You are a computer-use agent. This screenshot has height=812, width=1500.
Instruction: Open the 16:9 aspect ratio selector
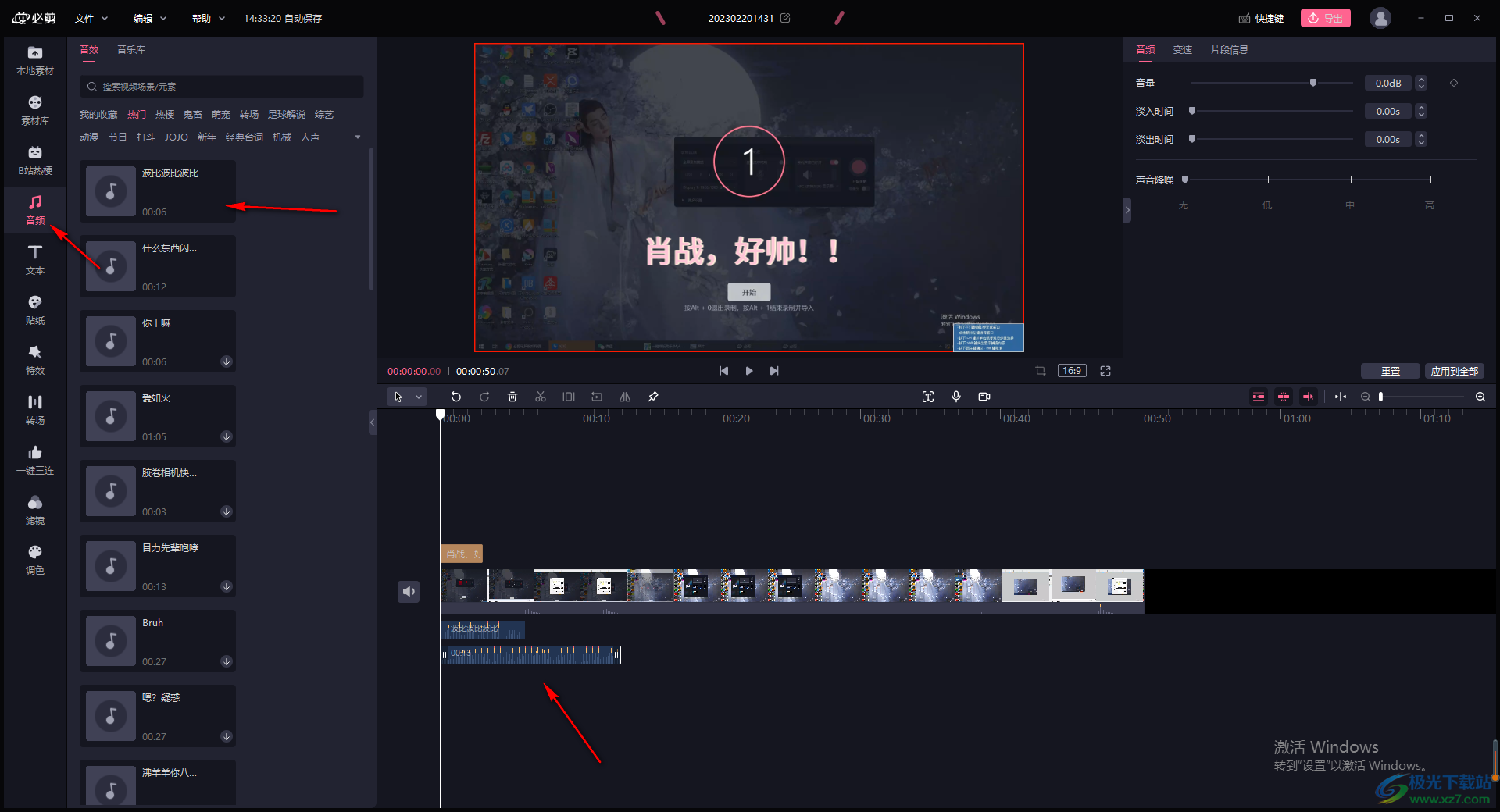click(1072, 371)
